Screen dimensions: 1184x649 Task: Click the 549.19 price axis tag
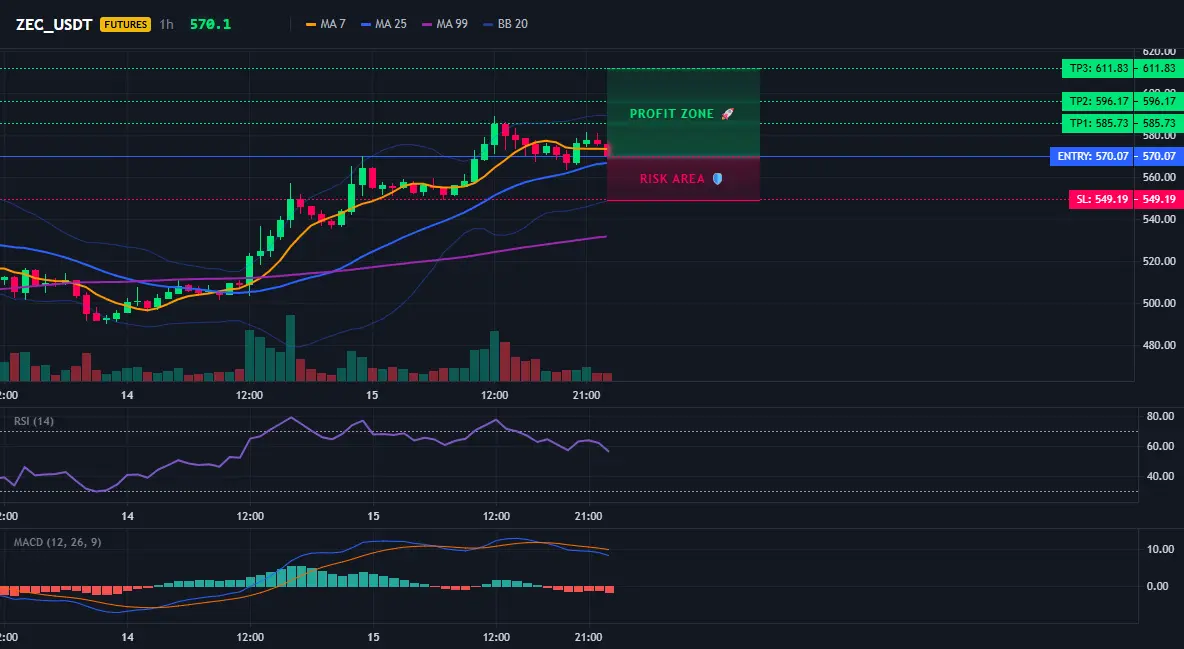(1159, 199)
